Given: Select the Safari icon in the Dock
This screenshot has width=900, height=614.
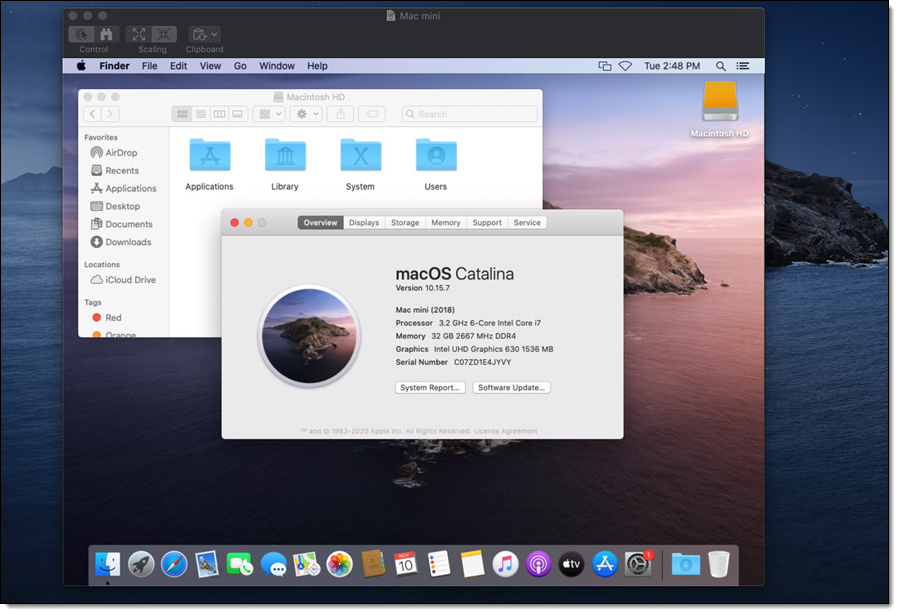Looking at the screenshot, I should coord(173,563).
